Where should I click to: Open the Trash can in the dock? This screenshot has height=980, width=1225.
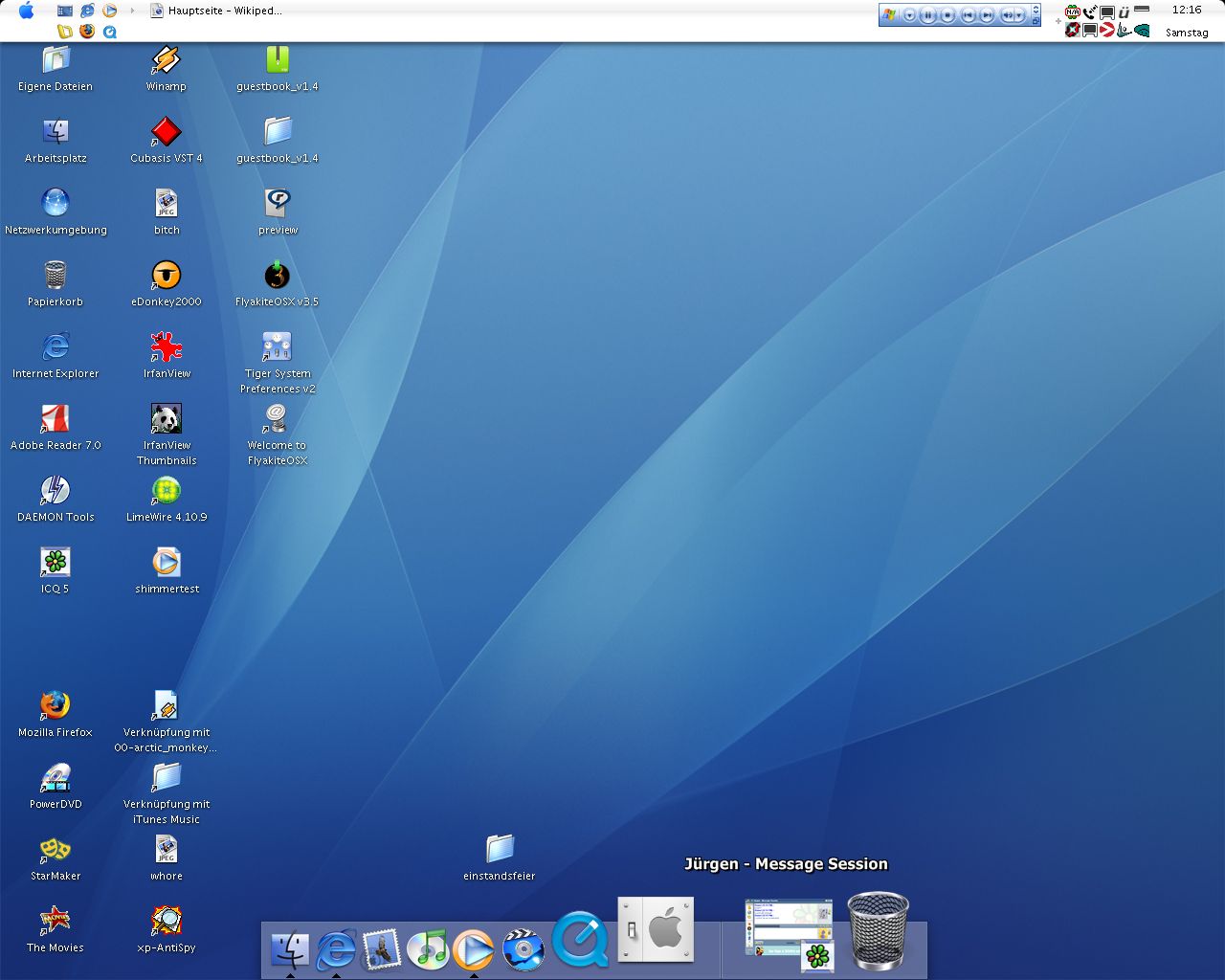click(x=878, y=931)
